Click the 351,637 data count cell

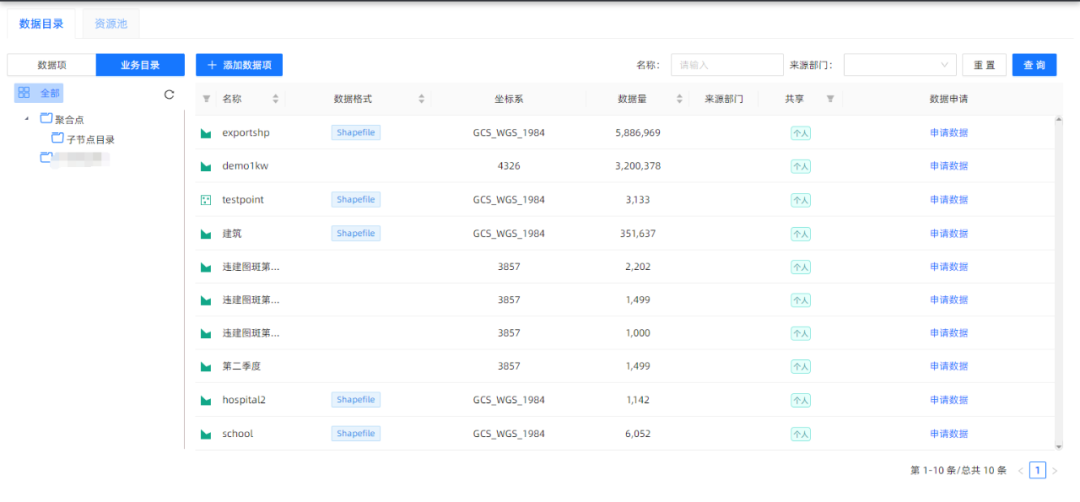click(x=638, y=233)
